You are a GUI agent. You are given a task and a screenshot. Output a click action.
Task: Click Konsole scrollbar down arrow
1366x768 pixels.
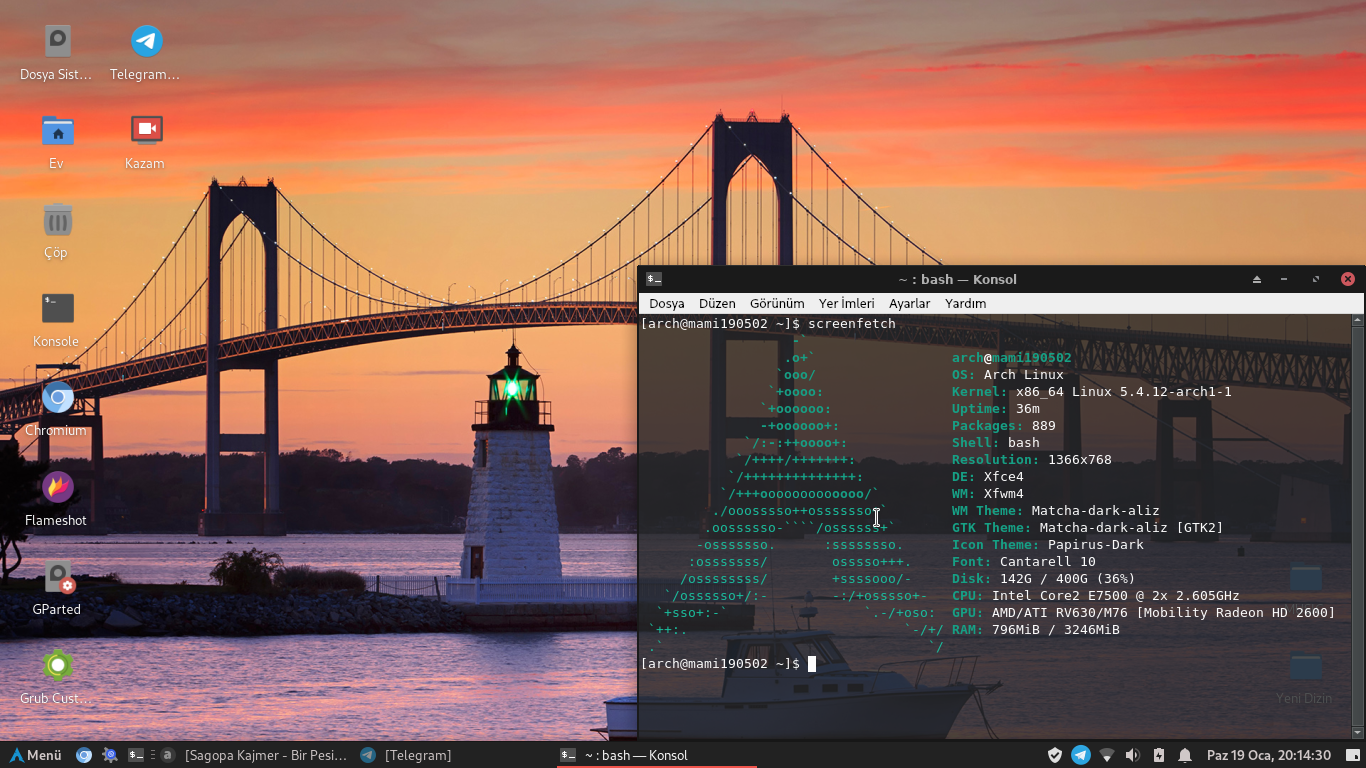1357,732
